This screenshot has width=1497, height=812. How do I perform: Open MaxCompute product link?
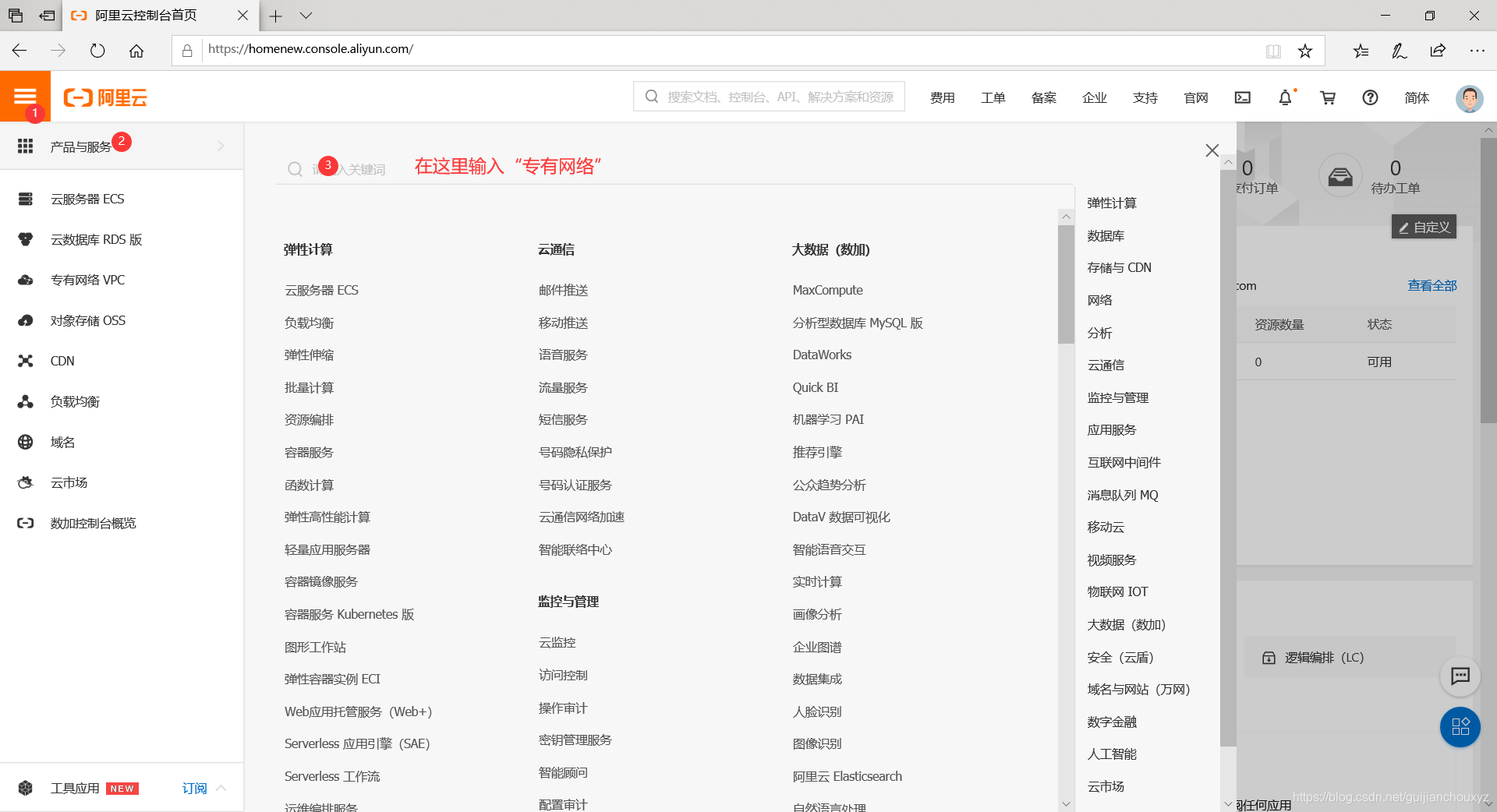pos(827,290)
